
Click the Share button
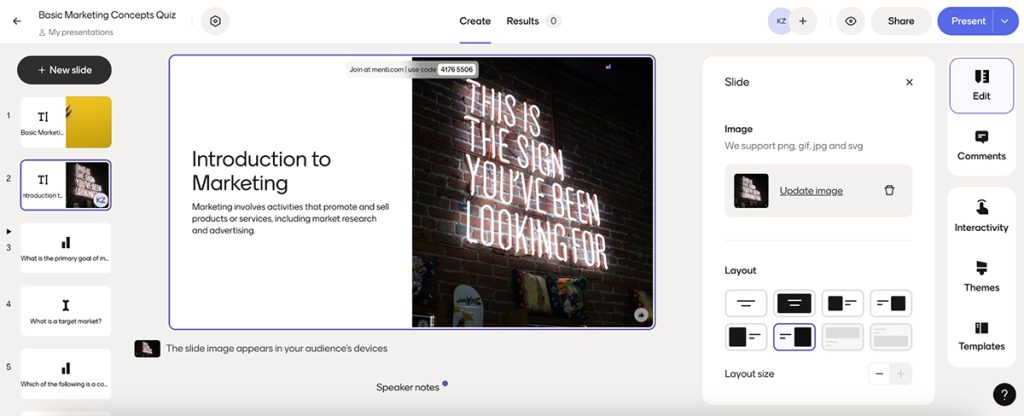[900, 21]
